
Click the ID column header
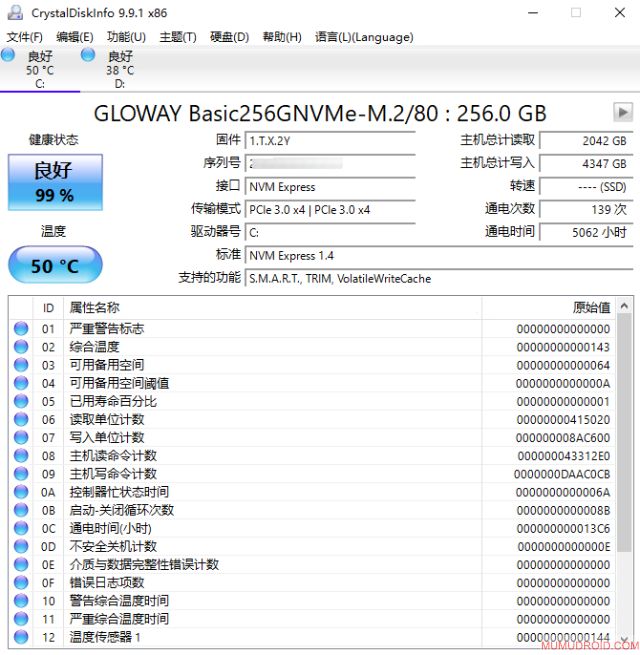(48, 308)
